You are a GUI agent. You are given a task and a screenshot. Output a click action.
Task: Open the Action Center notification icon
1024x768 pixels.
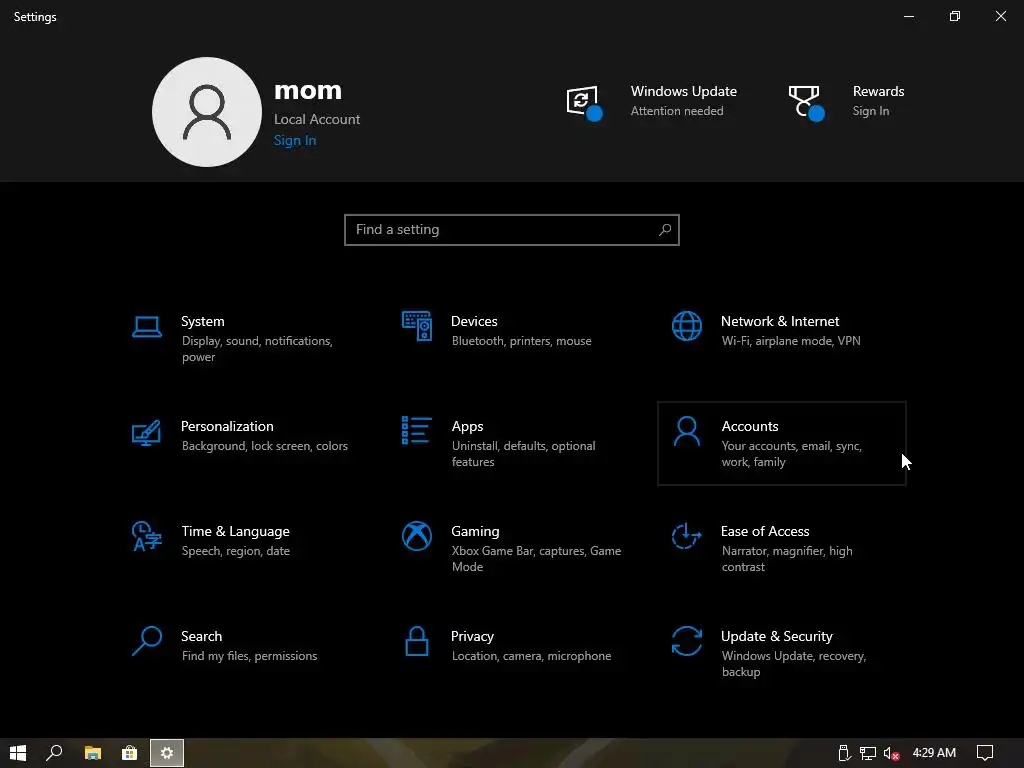click(x=985, y=753)
